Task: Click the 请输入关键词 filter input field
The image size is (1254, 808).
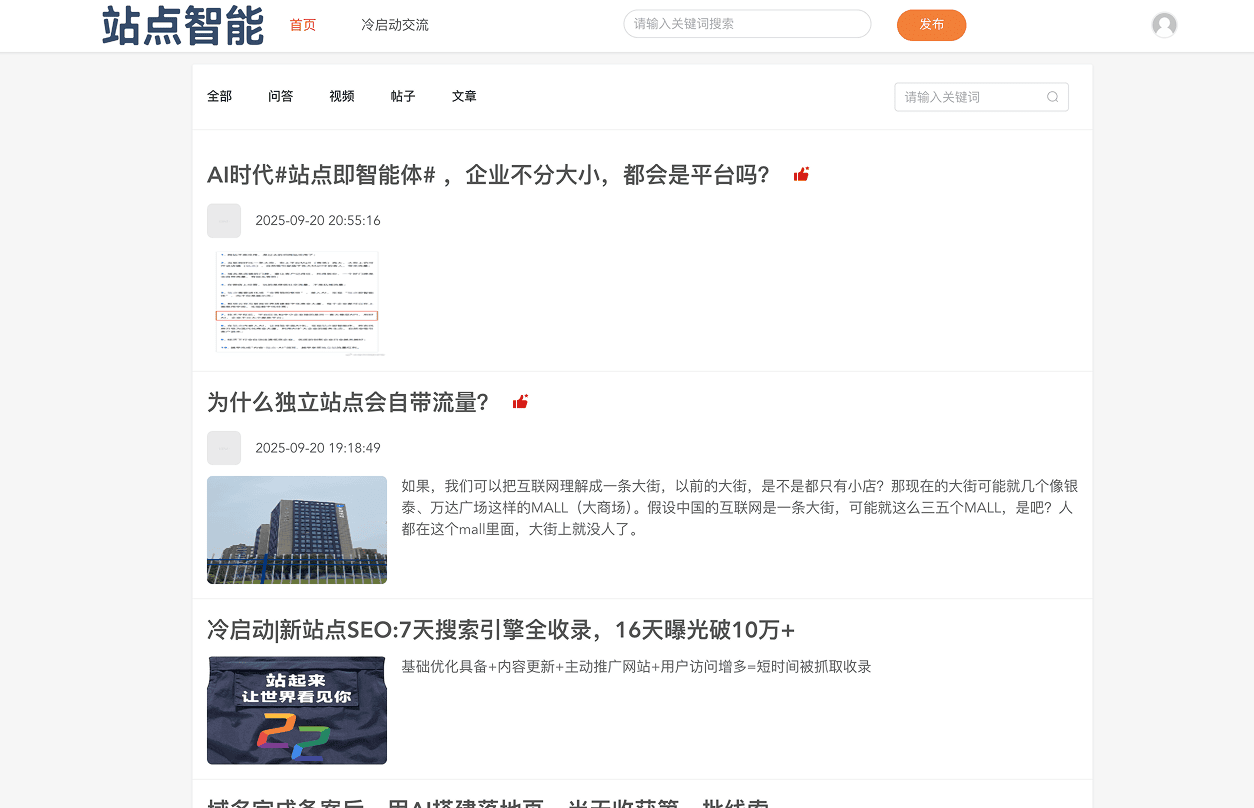Action: 970,97
